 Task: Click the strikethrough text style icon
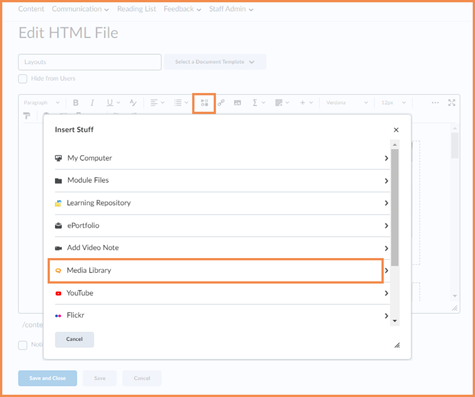pyautogui.click(x=133, y=103)
